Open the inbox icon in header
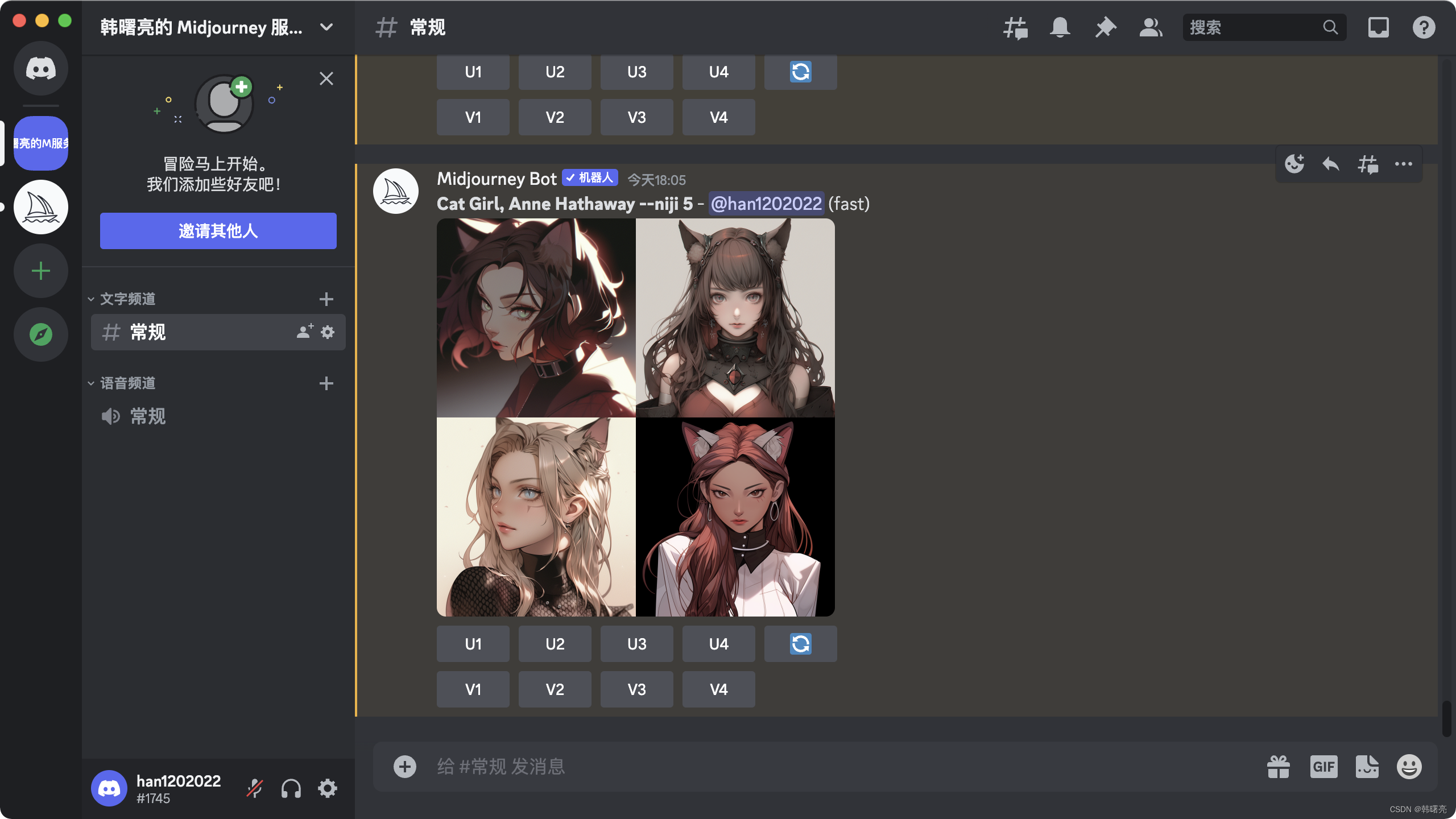 (x=1378, y=27)
